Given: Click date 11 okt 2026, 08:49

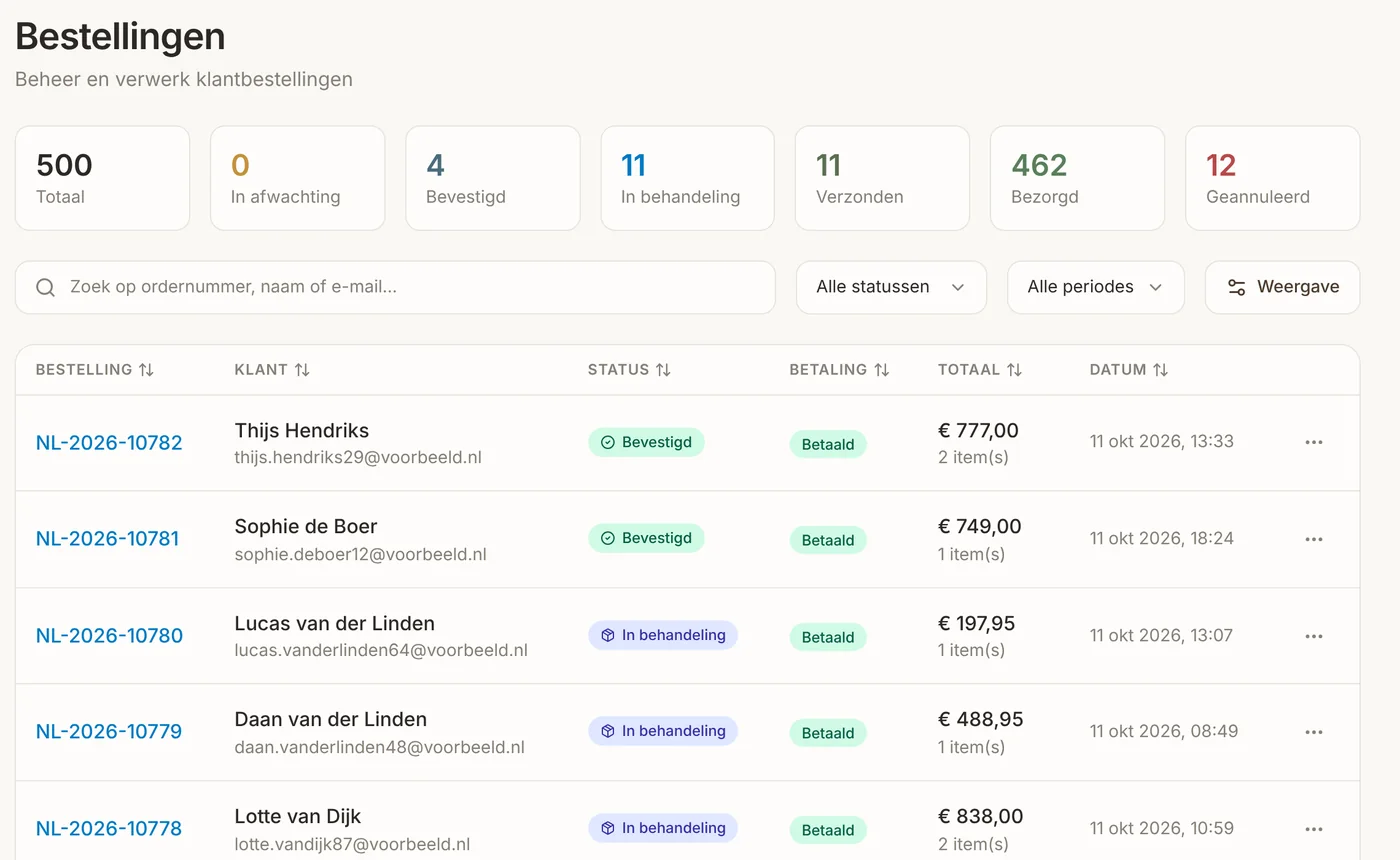Looking at the screenshot, I should 1164,731.
